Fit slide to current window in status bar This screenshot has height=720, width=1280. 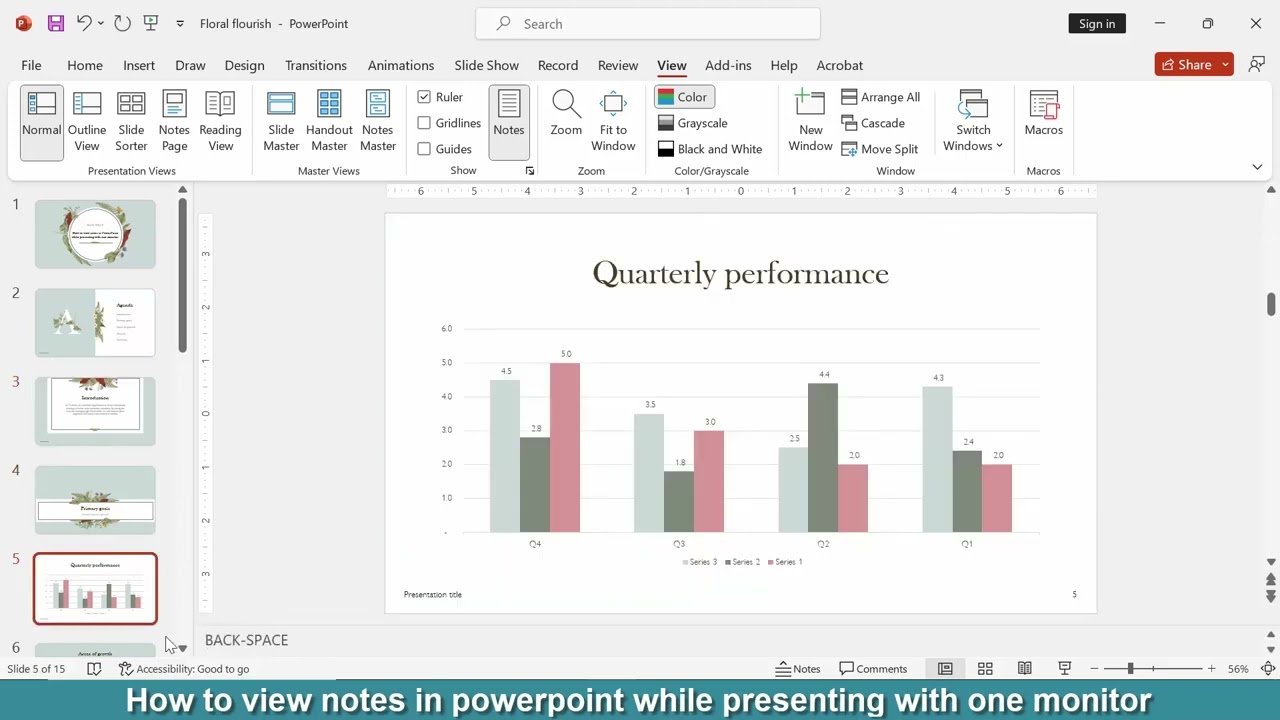1267,668
